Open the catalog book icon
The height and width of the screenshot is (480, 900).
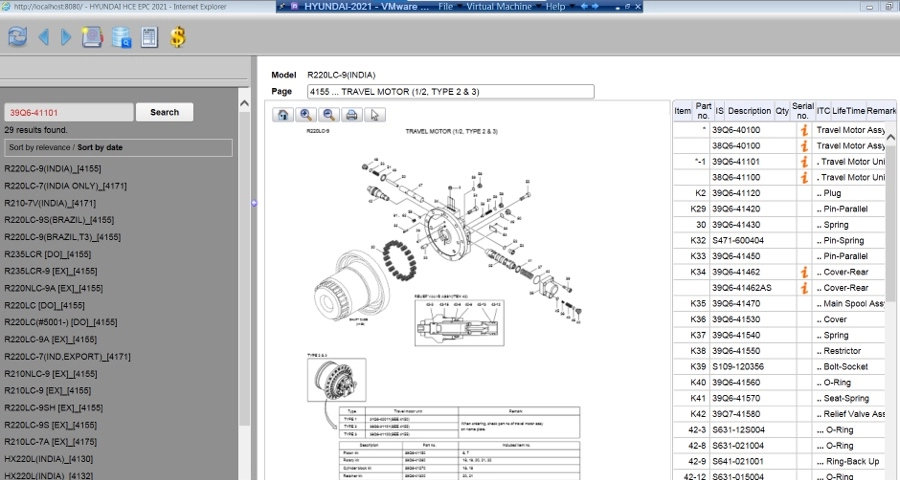pyautogui.click(x=92, y=37)
